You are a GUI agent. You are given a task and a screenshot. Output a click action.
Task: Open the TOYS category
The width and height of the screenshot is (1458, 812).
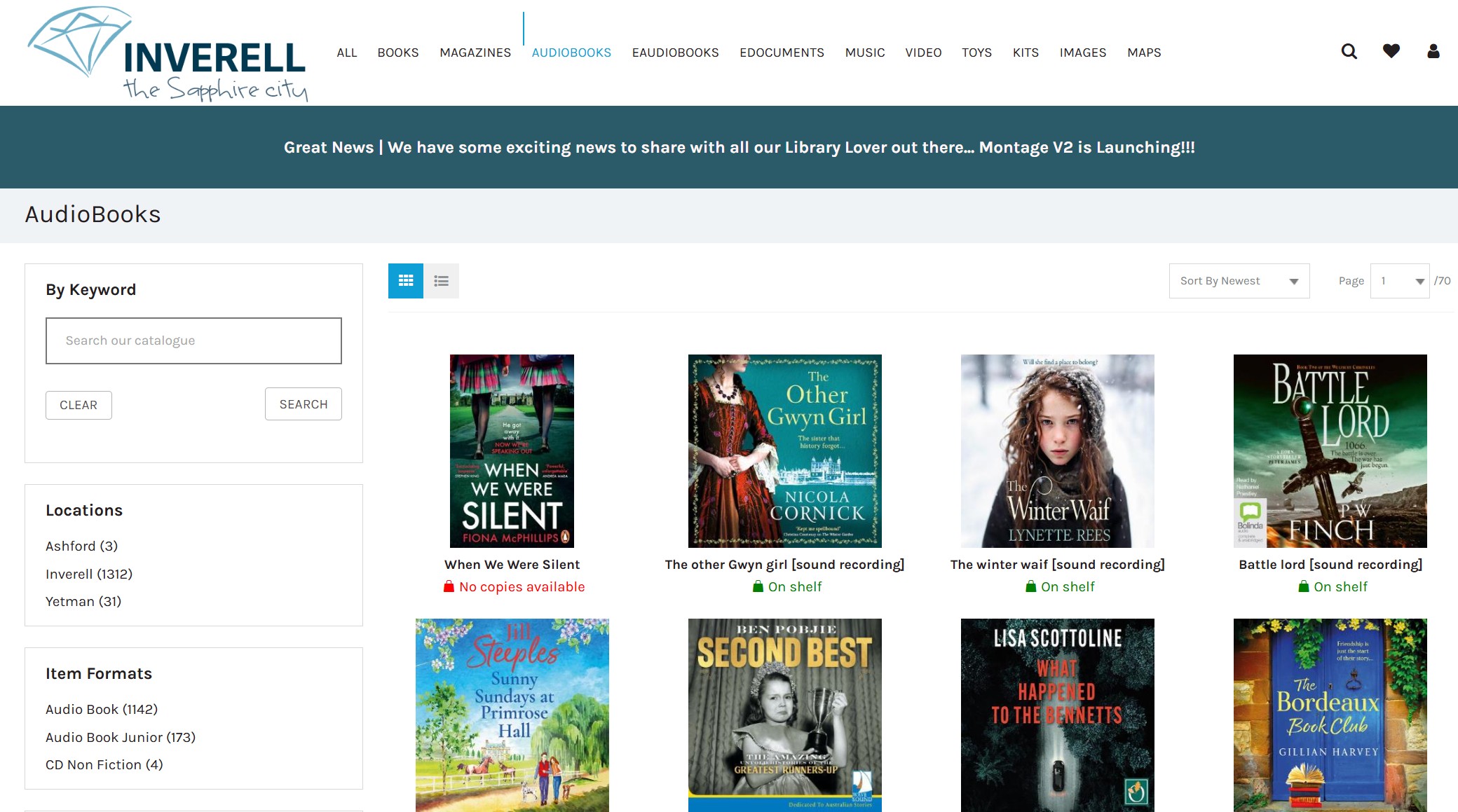point(976,53)
